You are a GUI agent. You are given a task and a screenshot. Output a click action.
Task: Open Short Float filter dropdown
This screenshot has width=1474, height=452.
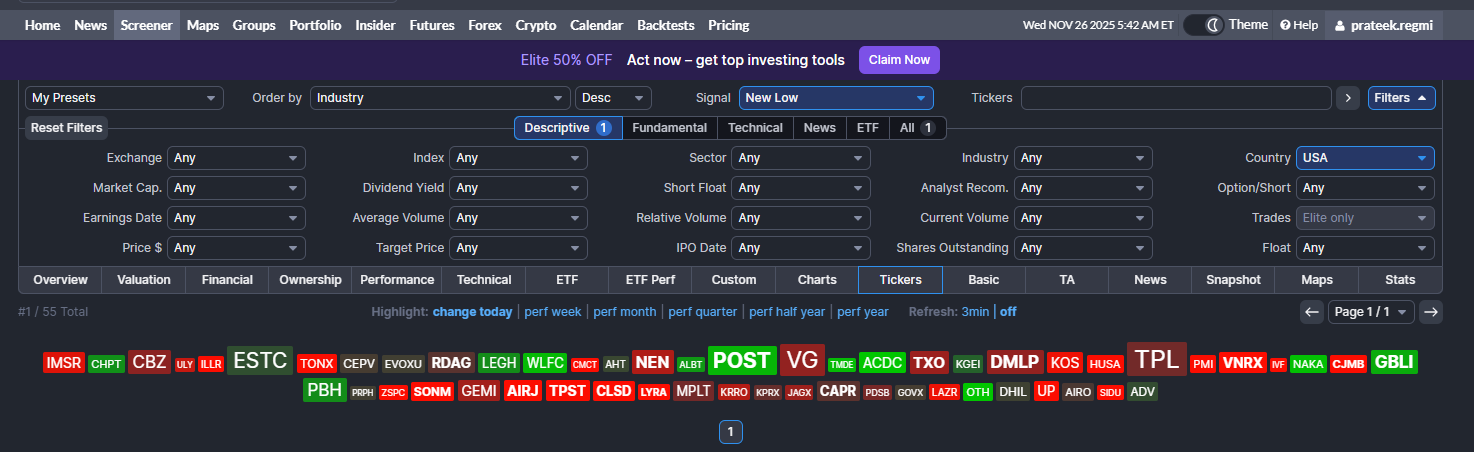pyautogui.click(x=800, y=188)
